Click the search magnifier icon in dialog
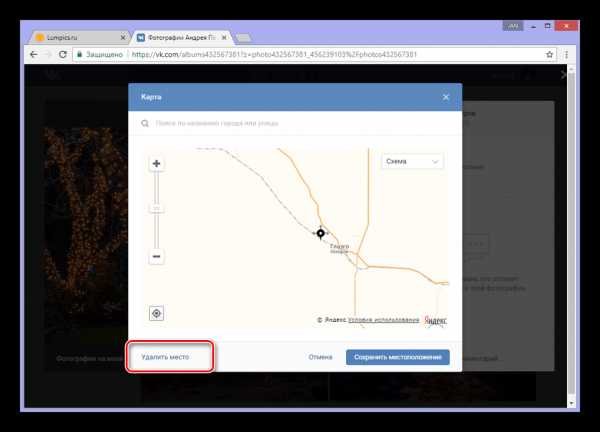Screen dimensions: 600x432 [145, 123]
